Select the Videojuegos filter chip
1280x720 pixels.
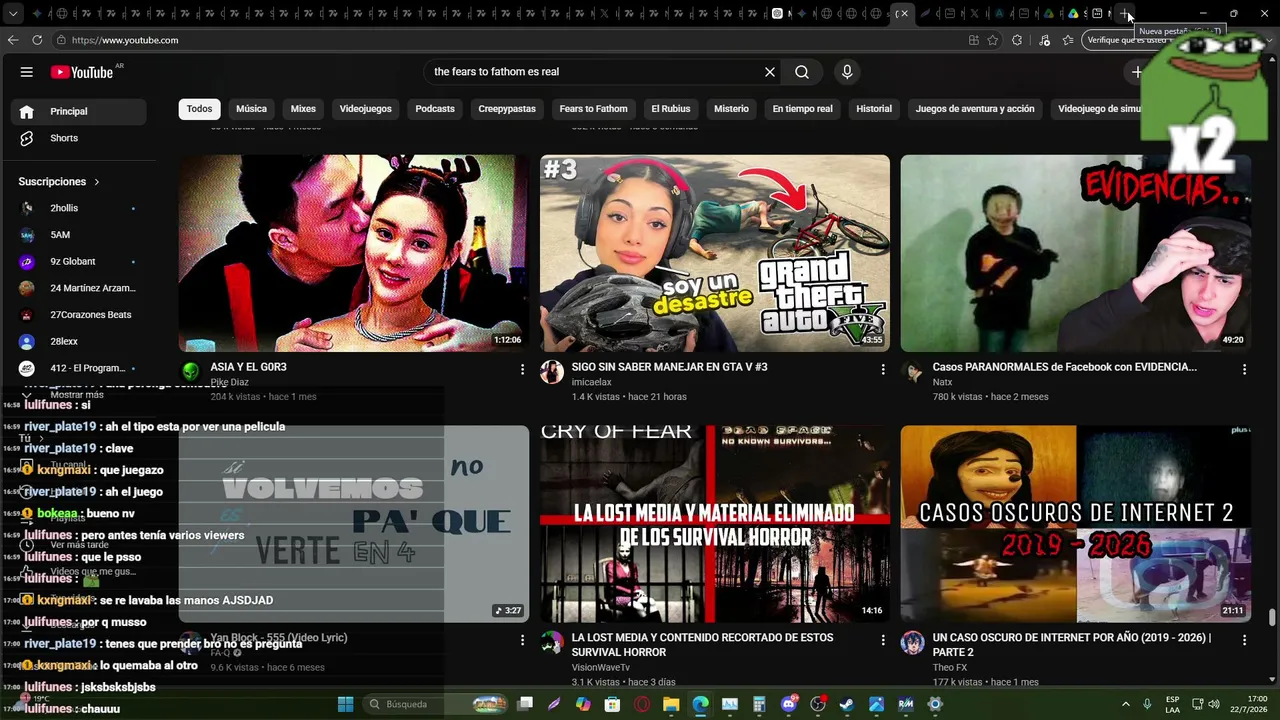365,109
